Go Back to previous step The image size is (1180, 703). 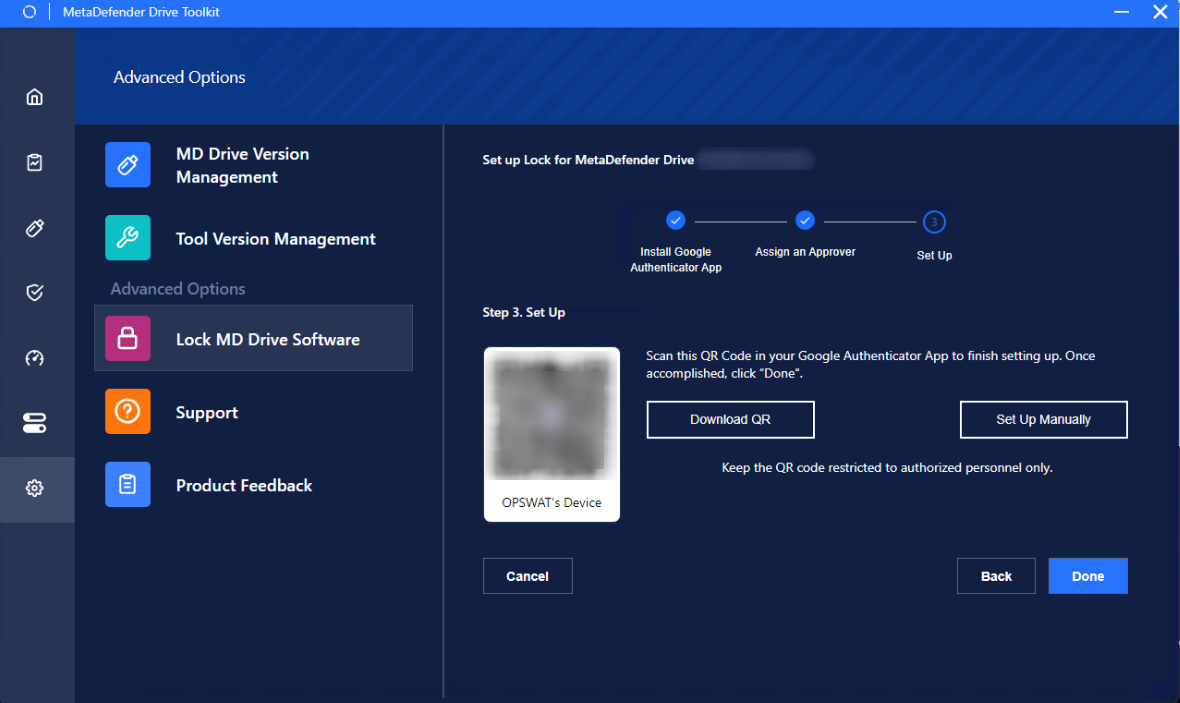[996, 576]
